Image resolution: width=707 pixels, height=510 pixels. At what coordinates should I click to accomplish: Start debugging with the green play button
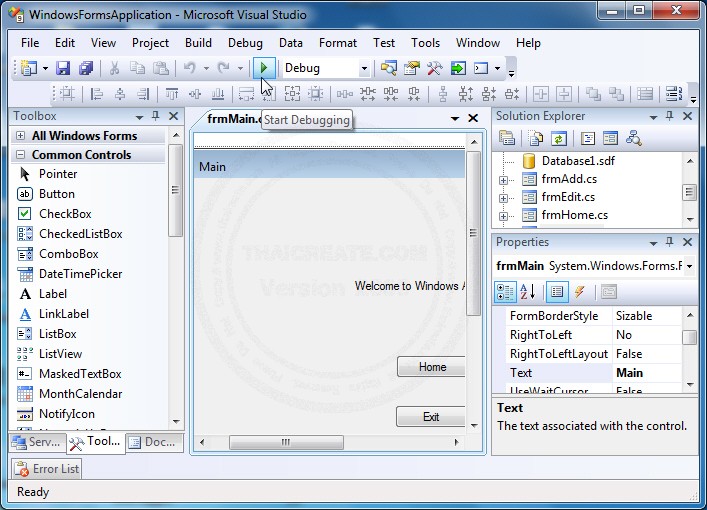264,68
